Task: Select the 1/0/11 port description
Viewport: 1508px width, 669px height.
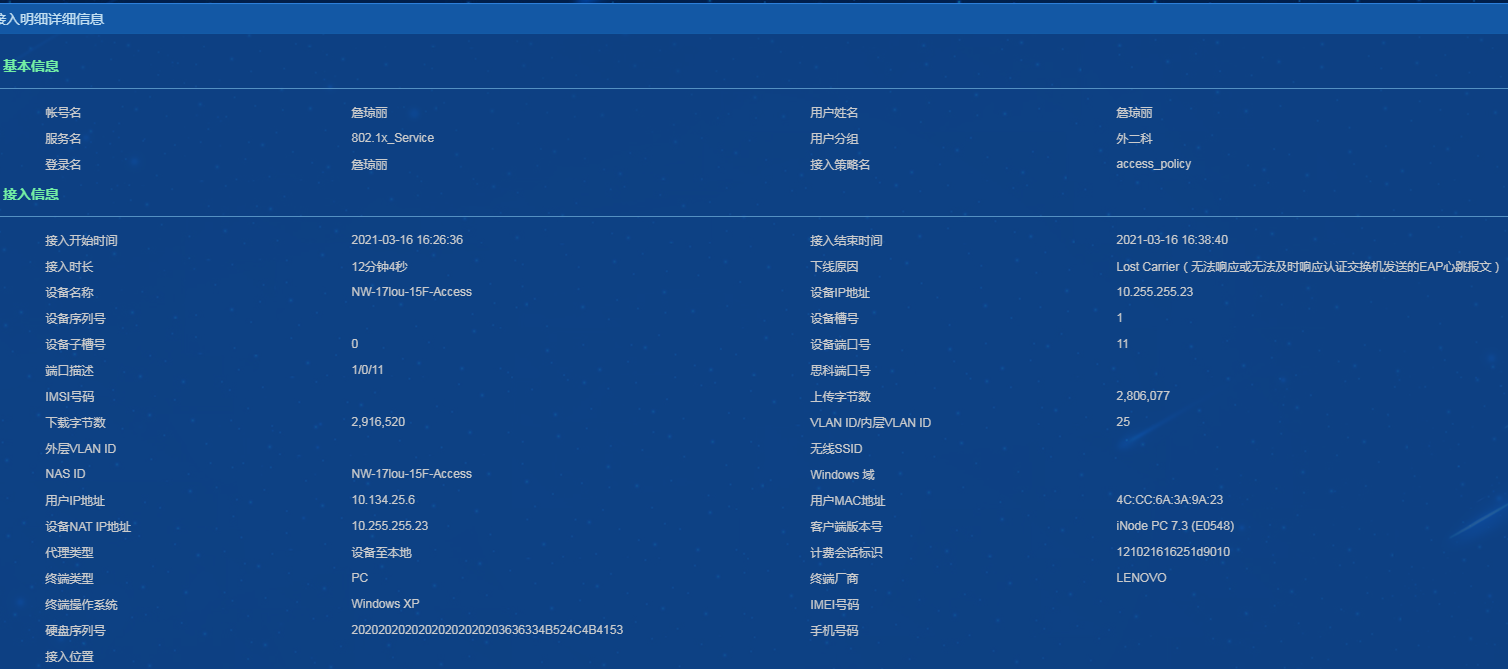Action: 368,370
